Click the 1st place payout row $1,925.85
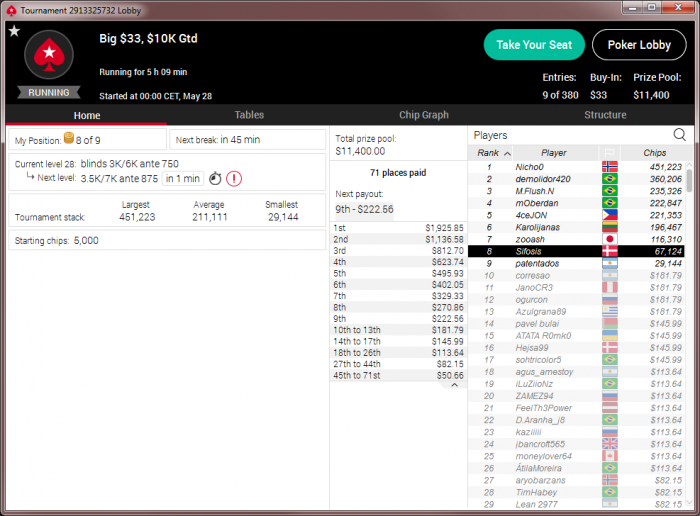Image resolution: width=700 pixels, height=516 pixels. [x=398, y=228]
